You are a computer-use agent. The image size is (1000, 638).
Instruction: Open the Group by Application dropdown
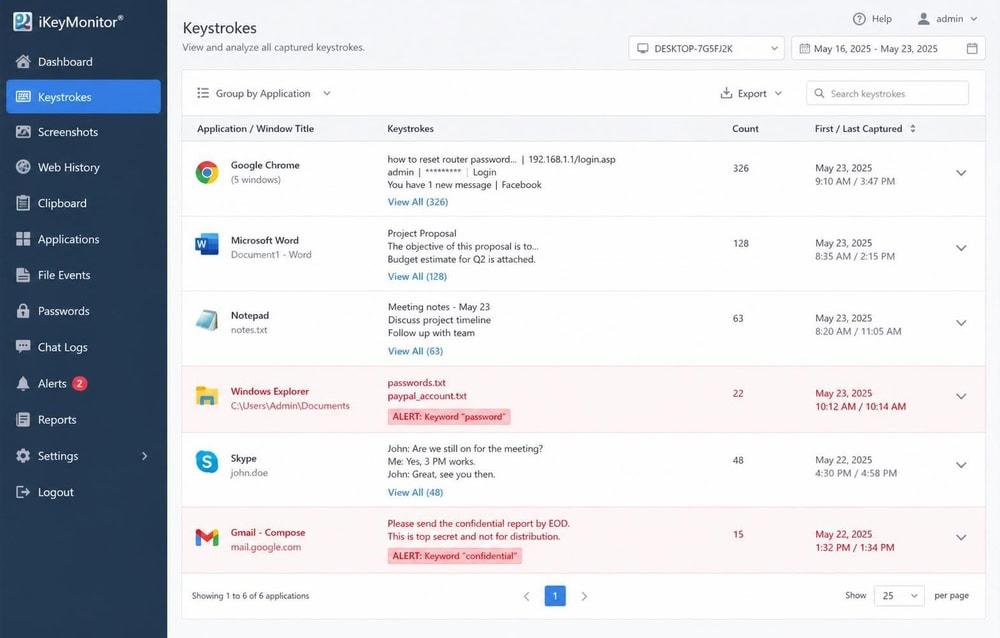pos(264,93)
